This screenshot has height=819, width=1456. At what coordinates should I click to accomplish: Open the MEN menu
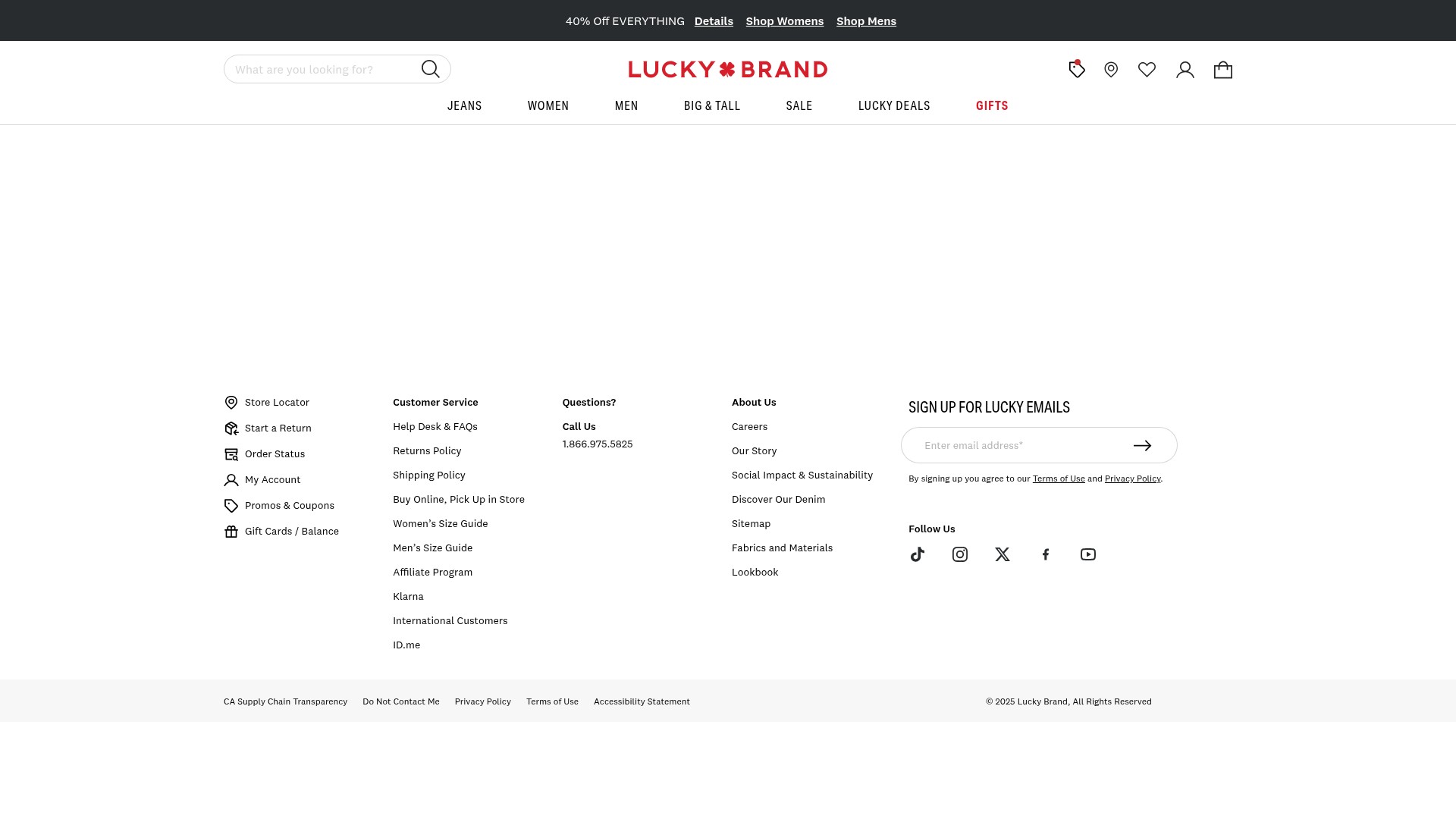(626, 105)
